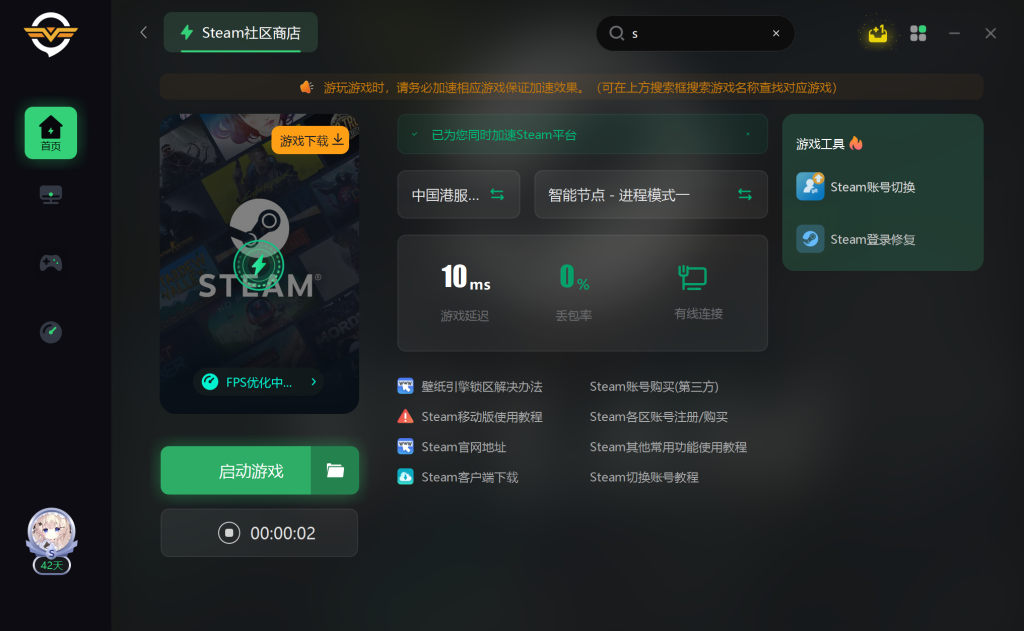Open the Steam各区账号注册/购买 link

[658, 417]
